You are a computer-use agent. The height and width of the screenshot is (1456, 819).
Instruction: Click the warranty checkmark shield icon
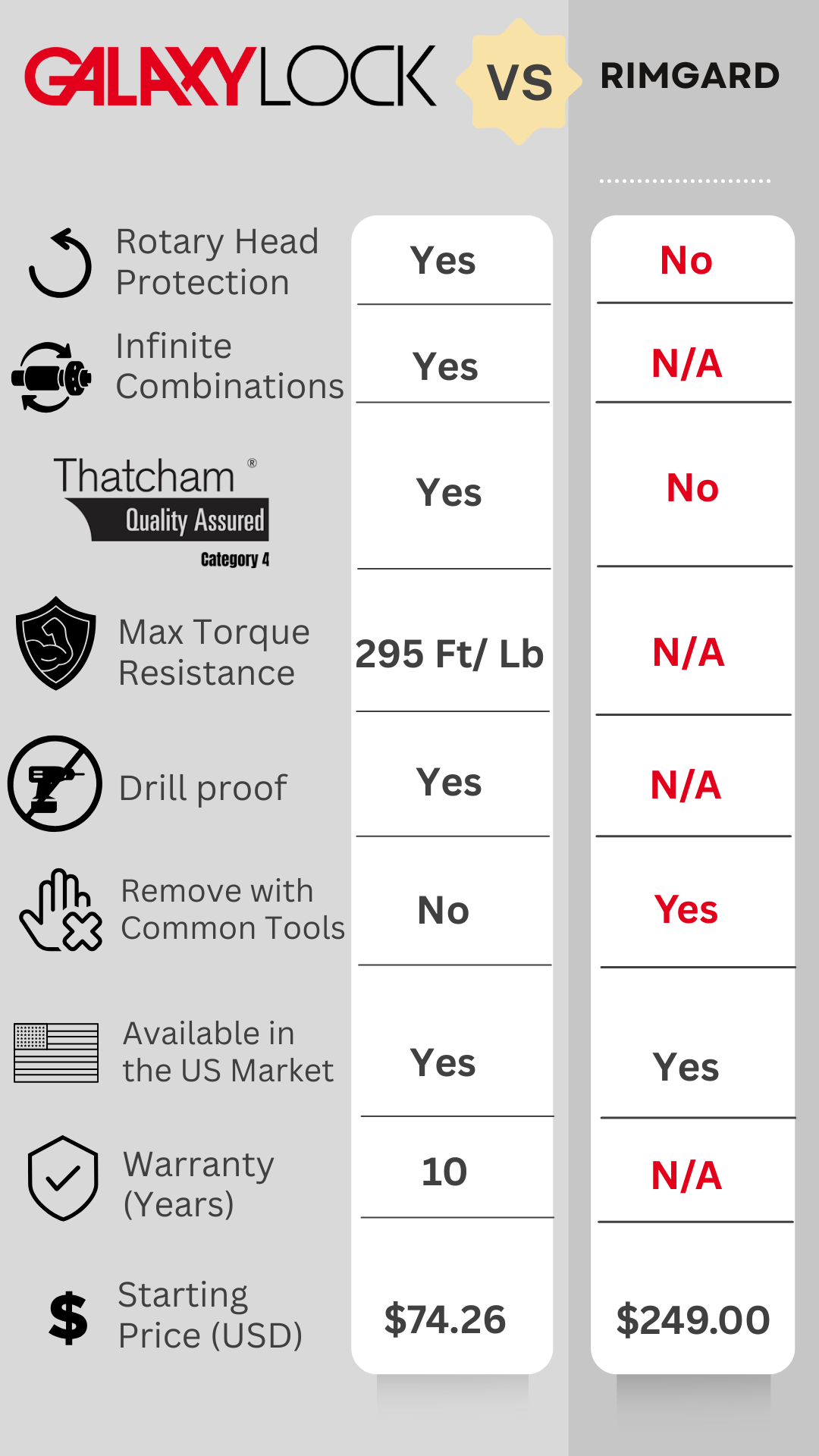[63, 1178]
